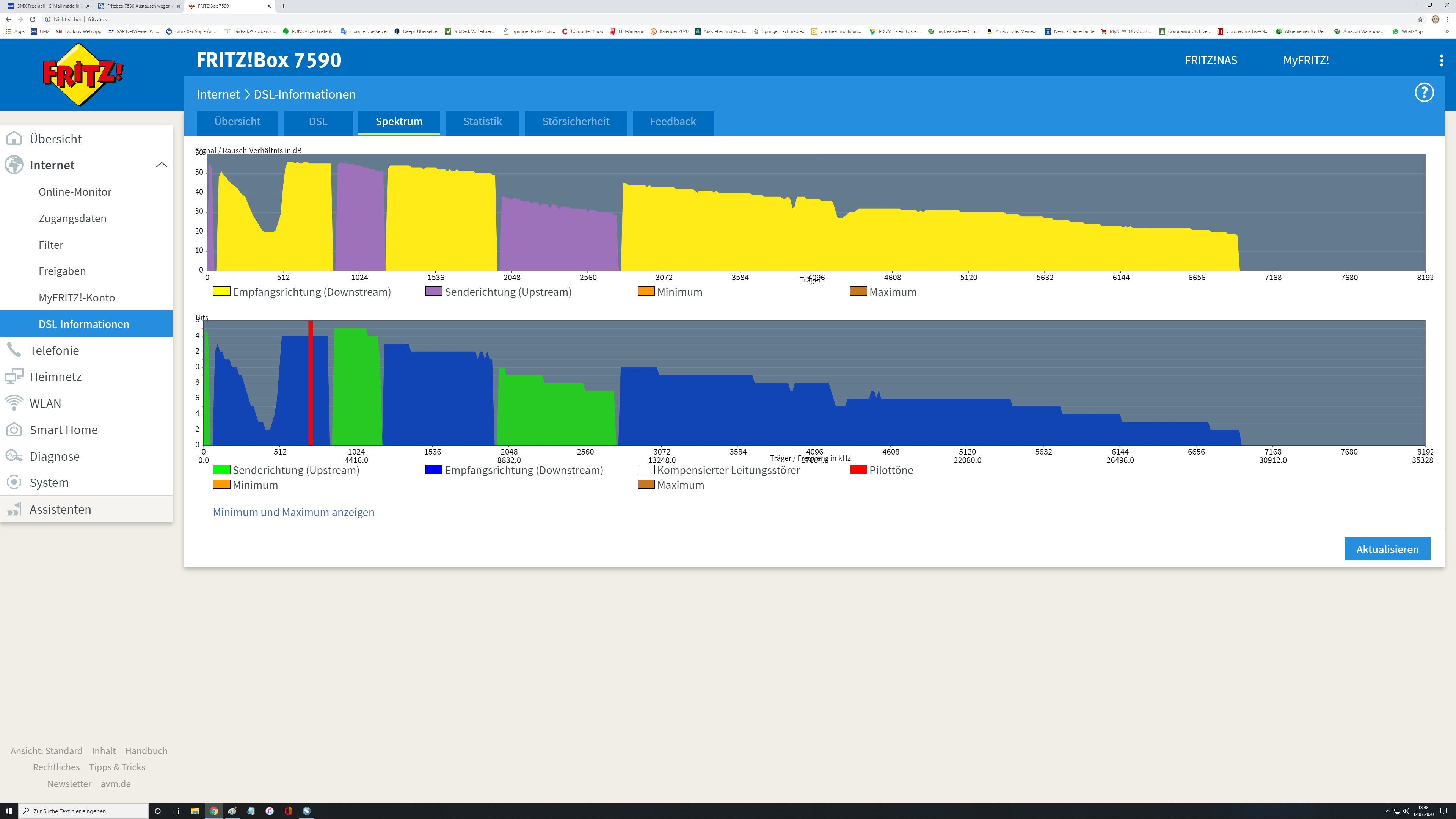Click the browser bookmark star icon

pyautogui.click(x=1420, y=19)
